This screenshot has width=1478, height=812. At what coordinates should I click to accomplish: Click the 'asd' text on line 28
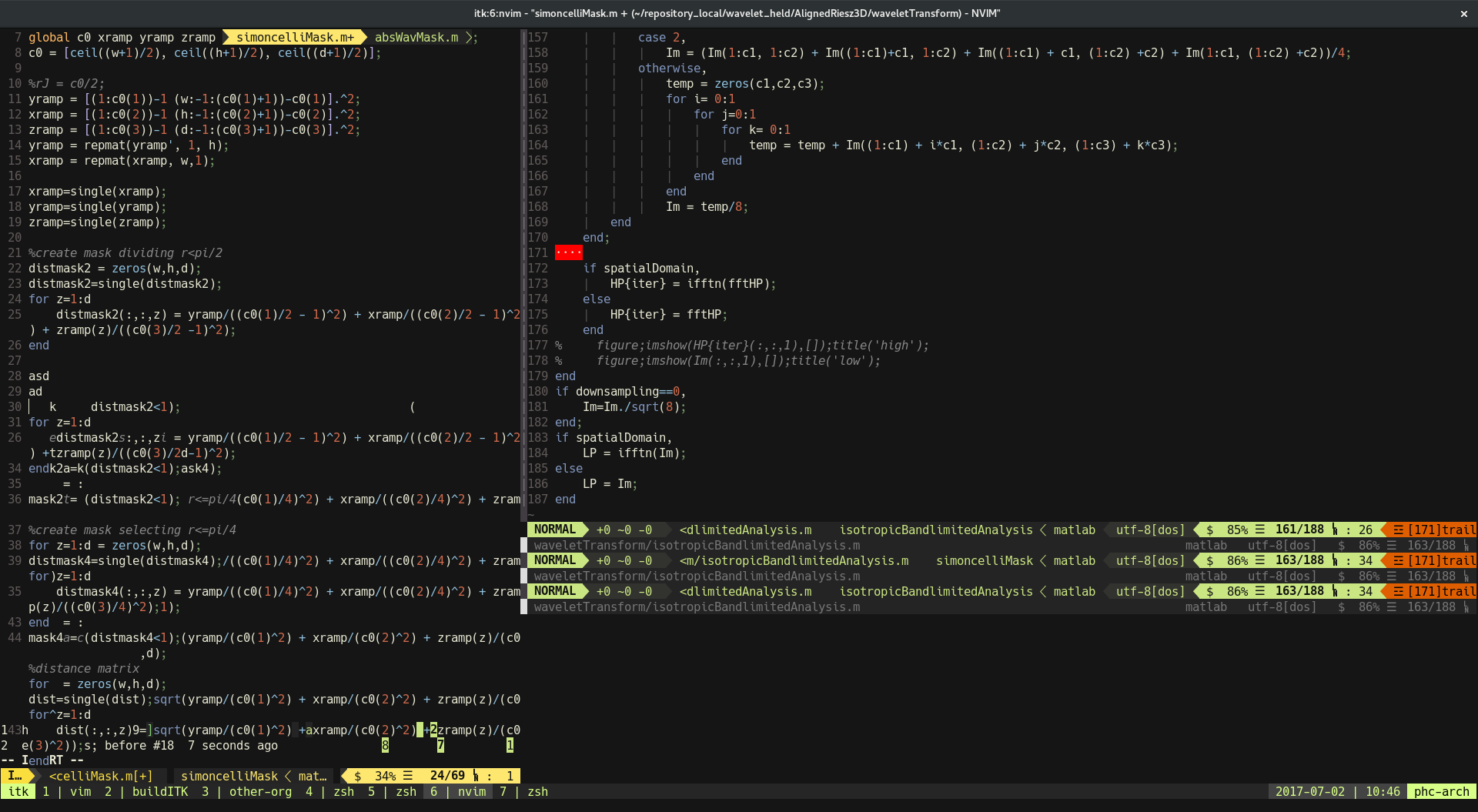(38, 376)
